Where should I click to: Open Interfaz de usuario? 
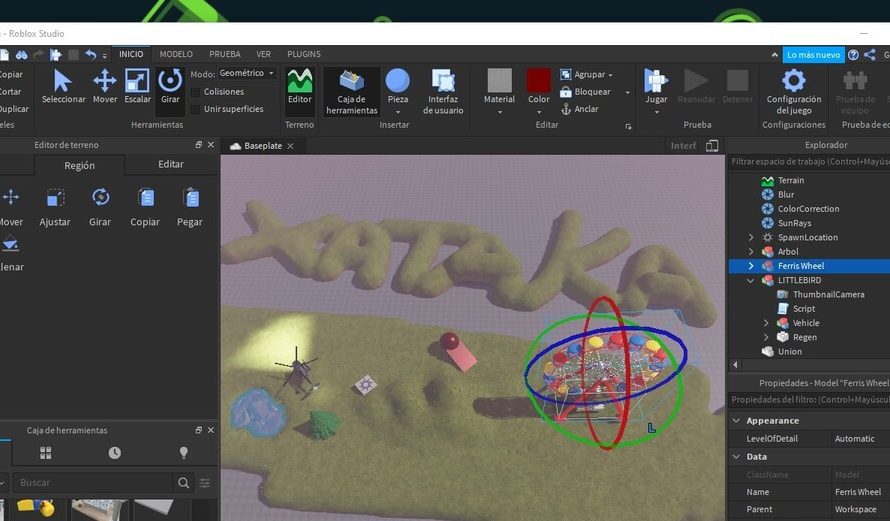tap(443, 92)
